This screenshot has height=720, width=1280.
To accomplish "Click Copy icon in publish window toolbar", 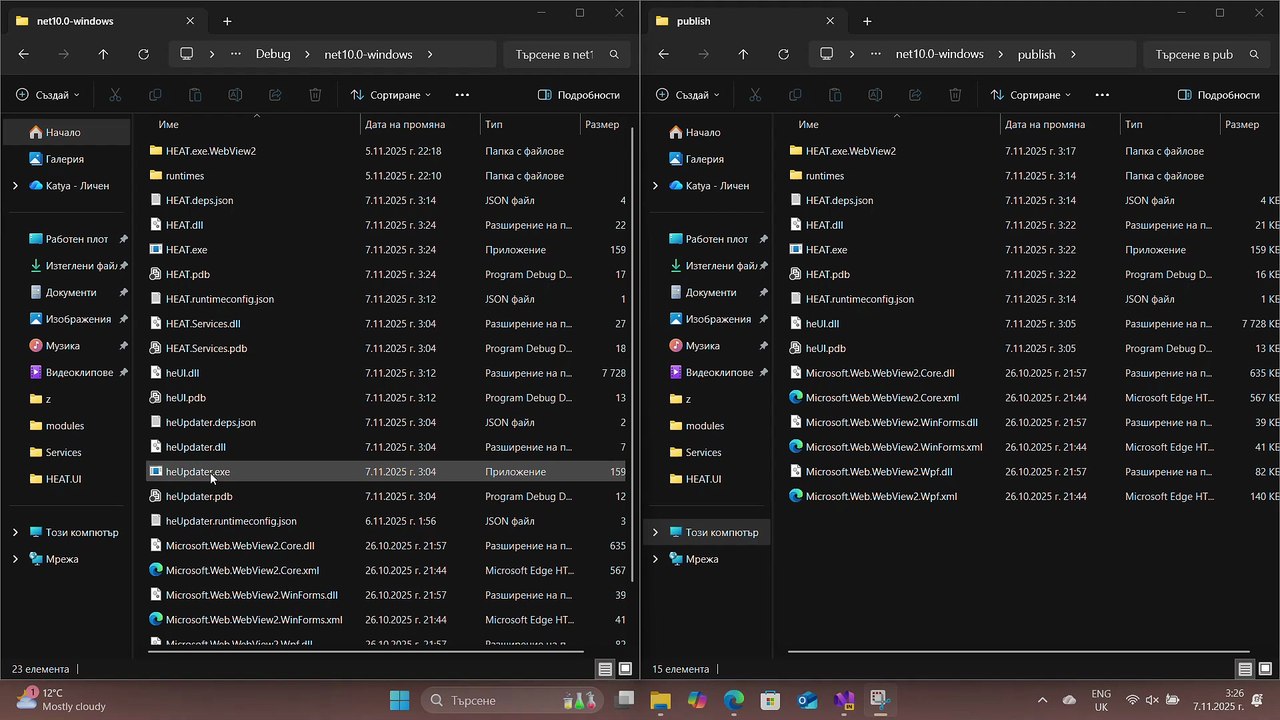I will (x=795, y=95).
